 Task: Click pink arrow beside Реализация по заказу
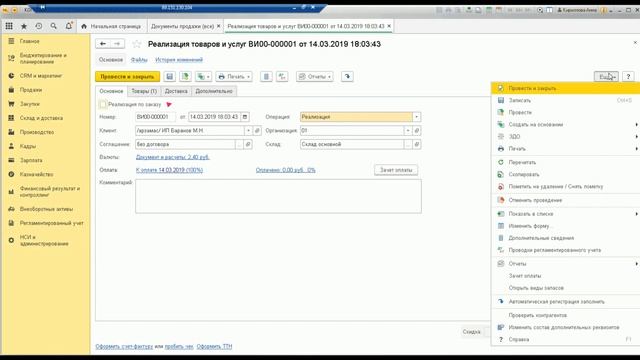tap(169, 104)
